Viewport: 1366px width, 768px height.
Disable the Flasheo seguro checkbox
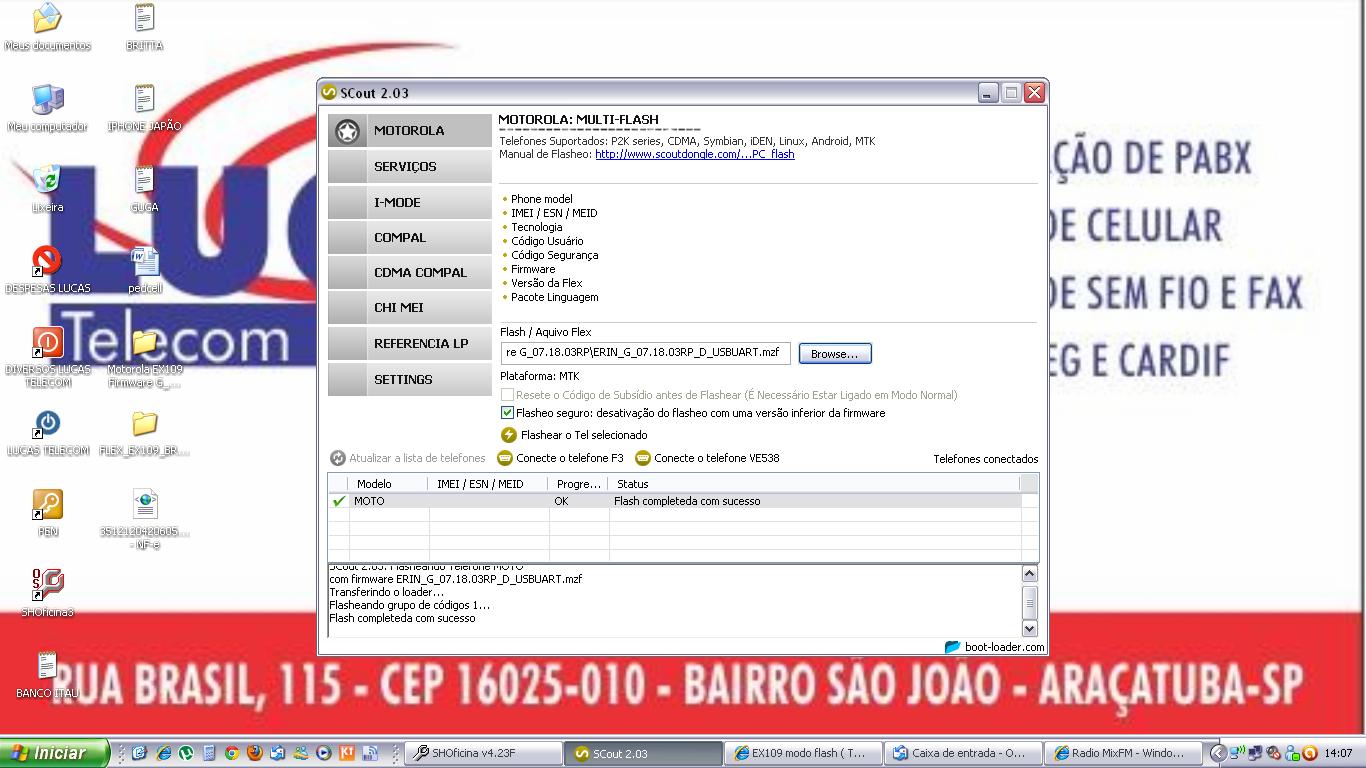(x=508, y=413)
